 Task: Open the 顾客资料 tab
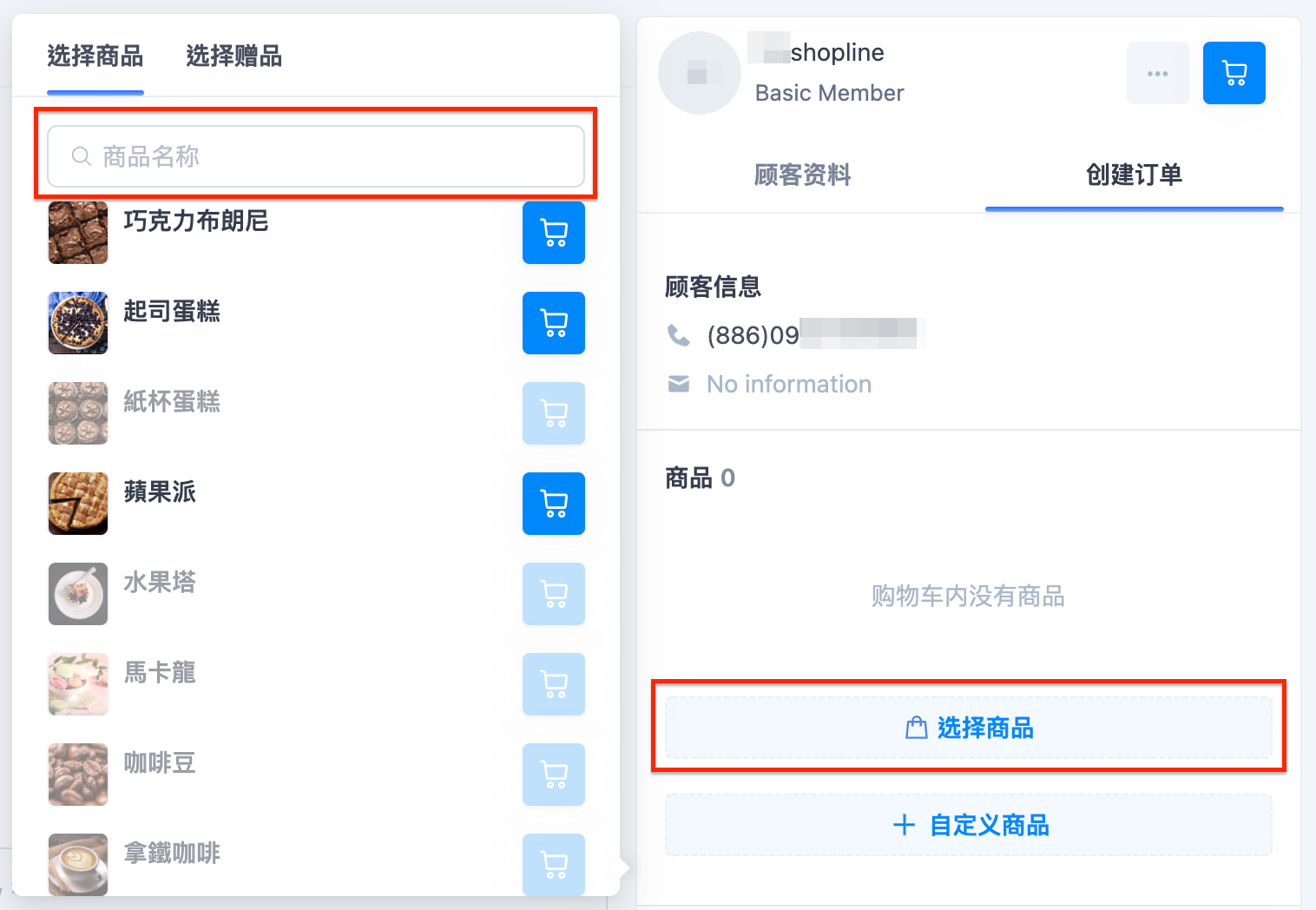(x=803, y=175)
